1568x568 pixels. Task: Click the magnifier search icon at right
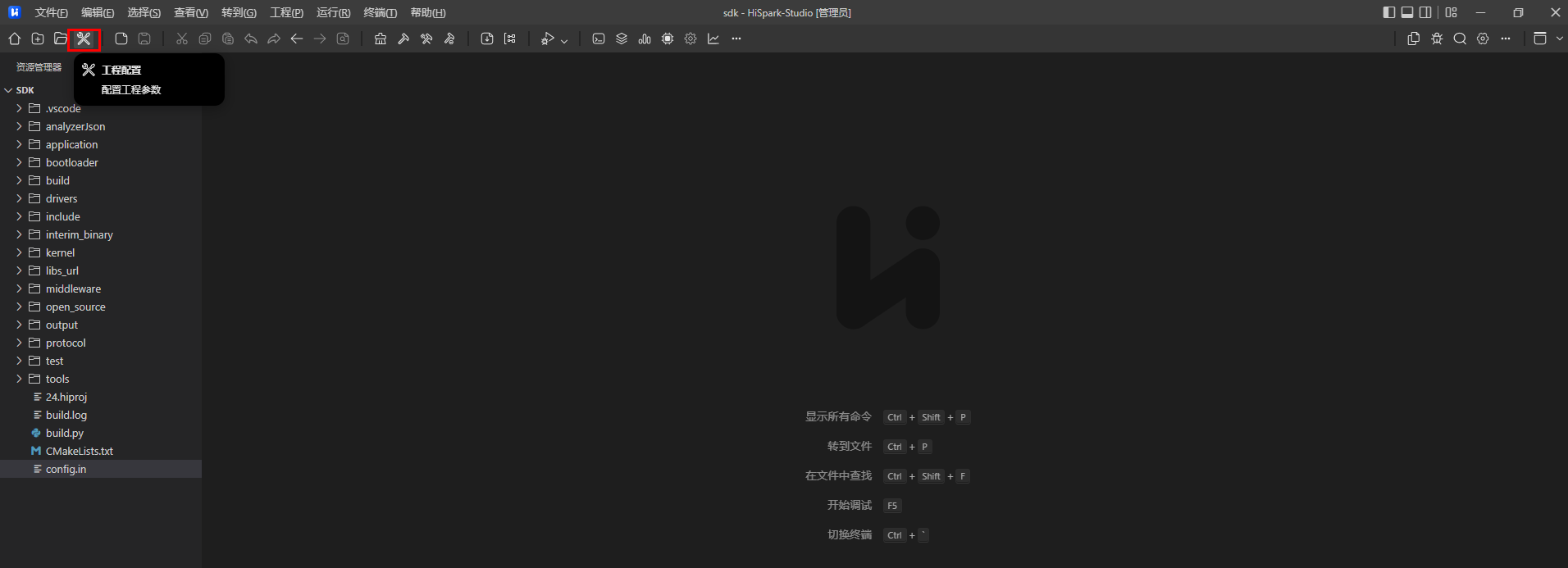coord(1460,39)
